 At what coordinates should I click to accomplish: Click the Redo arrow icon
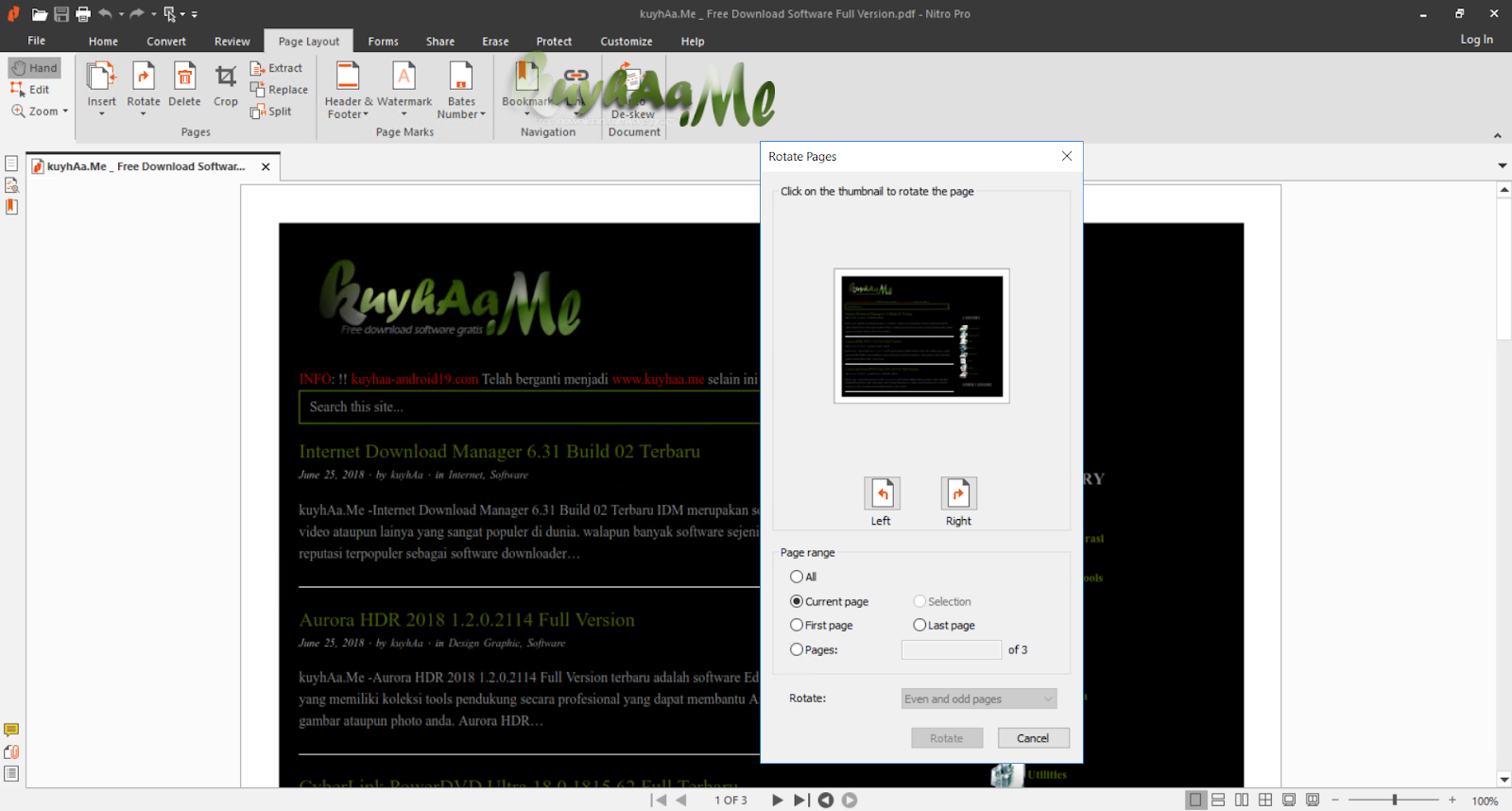pyautogui.click(x=137, y=13)
